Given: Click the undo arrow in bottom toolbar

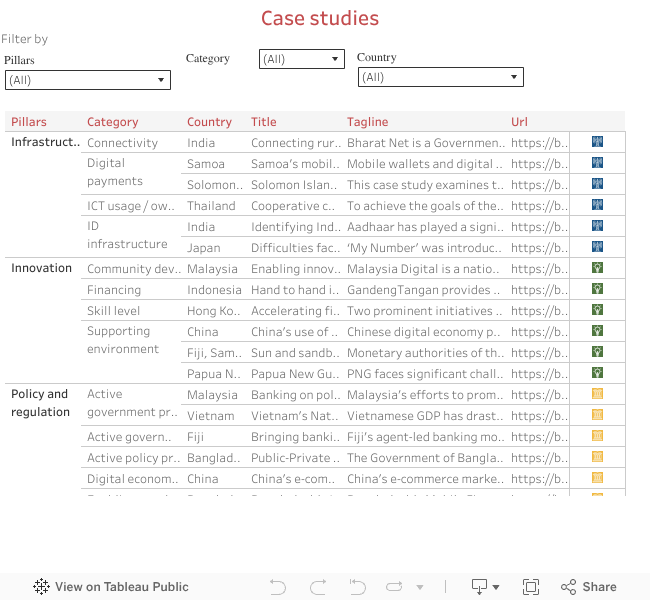Looking at the screenshot, I should point(278,587).
